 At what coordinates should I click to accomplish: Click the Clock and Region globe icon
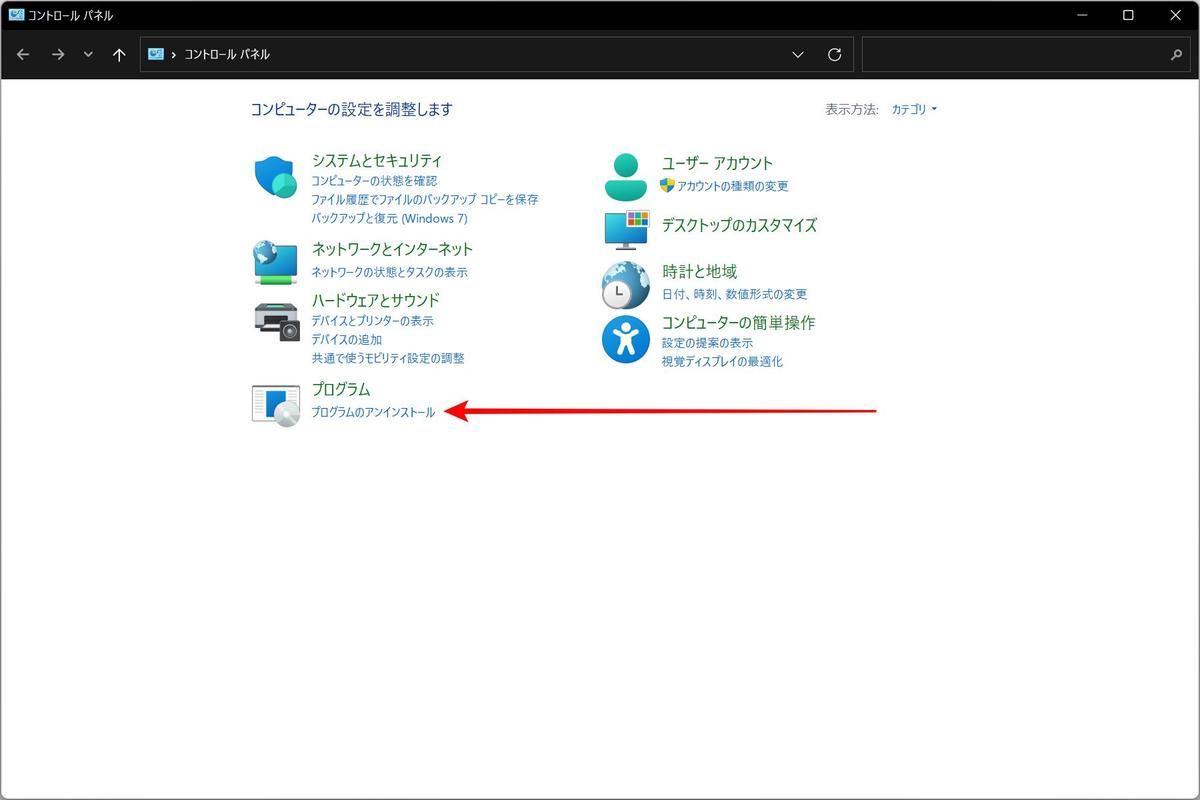626,285
